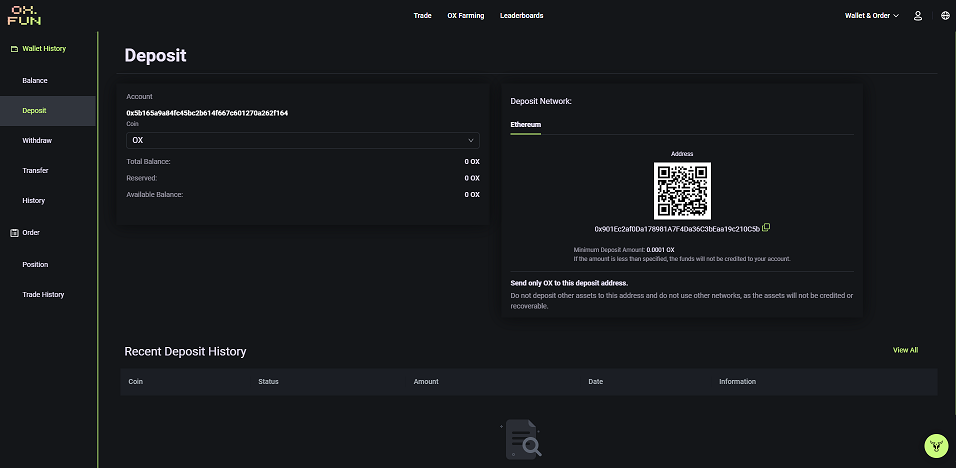This screenshot has height=468, width=956.
Task: Click the OX.FUN logo
Action: pos(24,15)
